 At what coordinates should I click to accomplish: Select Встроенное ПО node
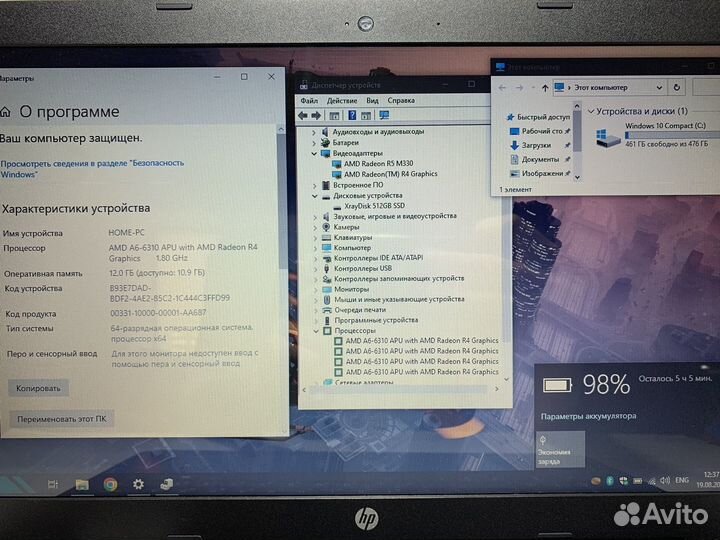click(358, 185)
